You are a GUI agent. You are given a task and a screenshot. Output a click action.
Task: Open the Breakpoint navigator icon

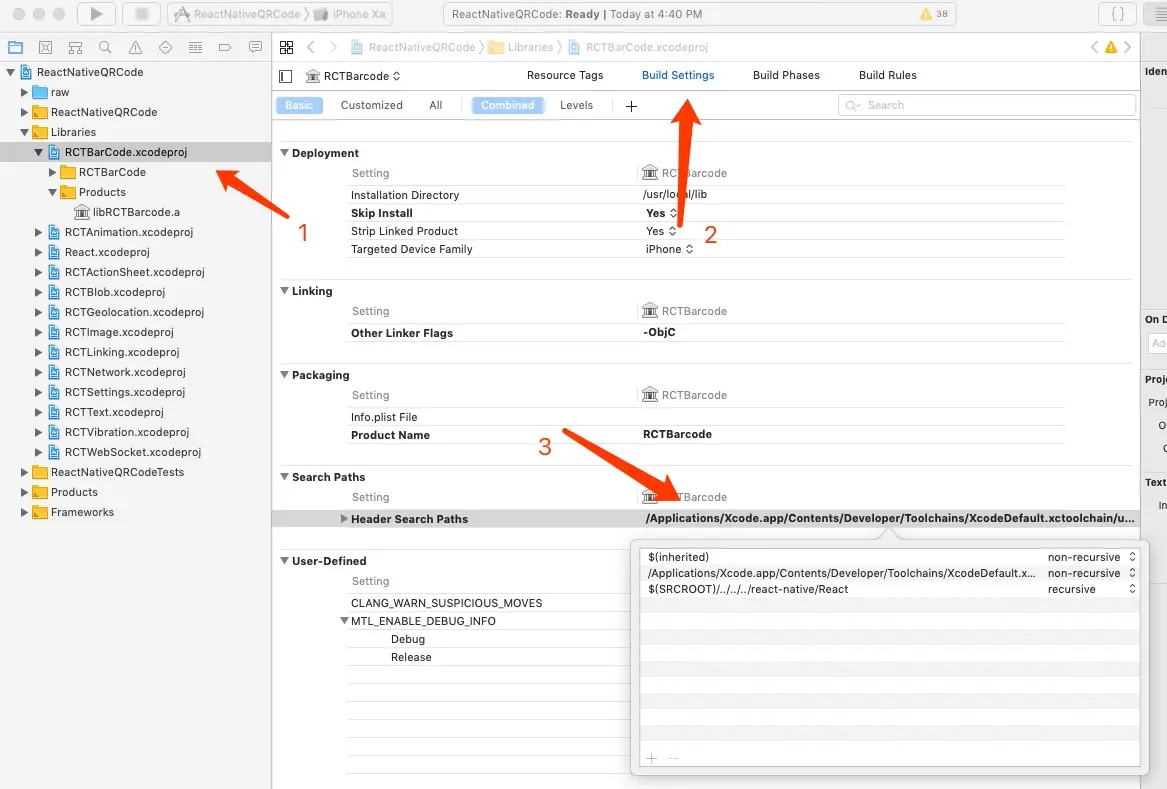[225, 47]
